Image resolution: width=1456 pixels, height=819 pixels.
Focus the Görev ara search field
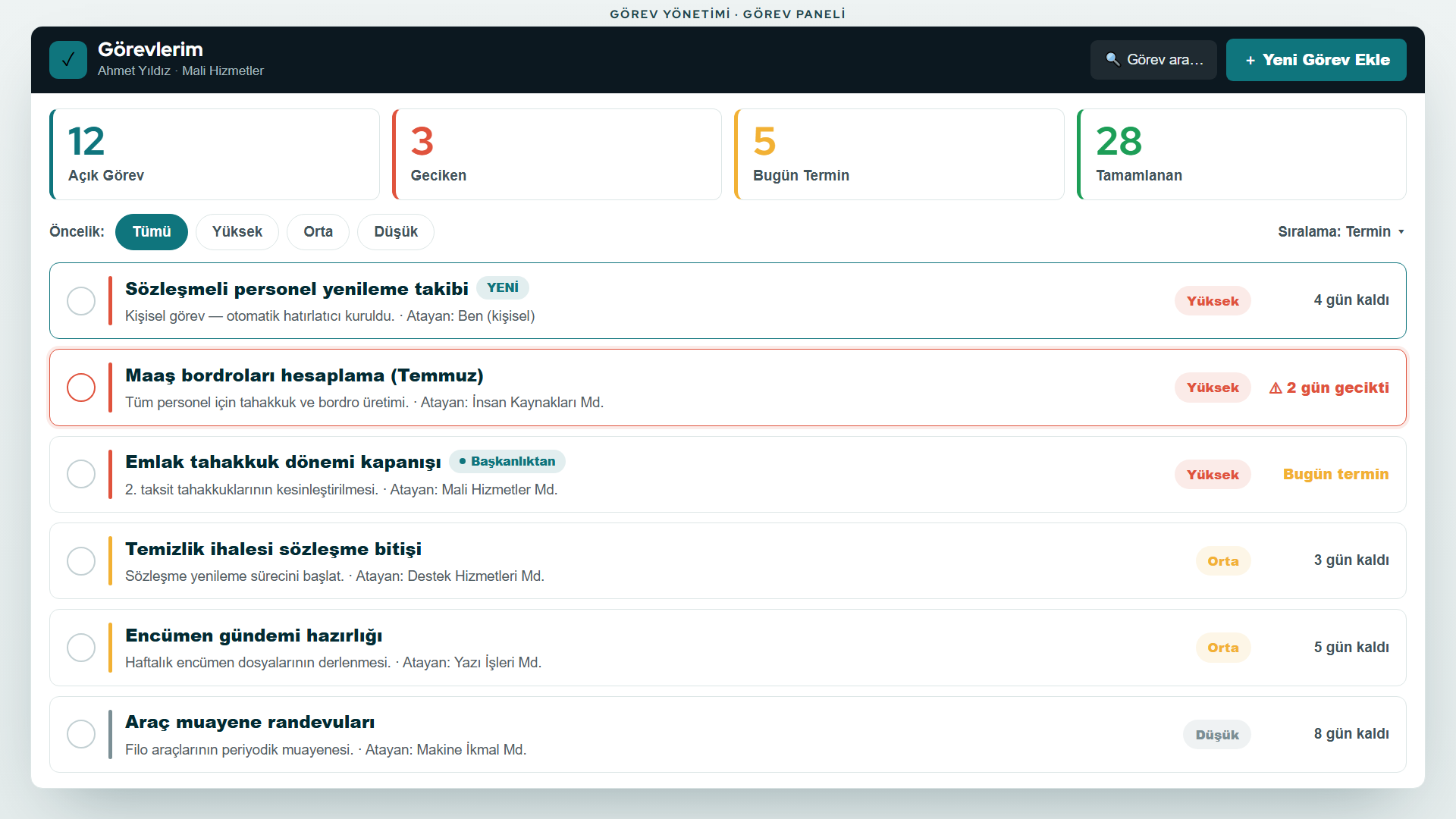click(1153, 60)
